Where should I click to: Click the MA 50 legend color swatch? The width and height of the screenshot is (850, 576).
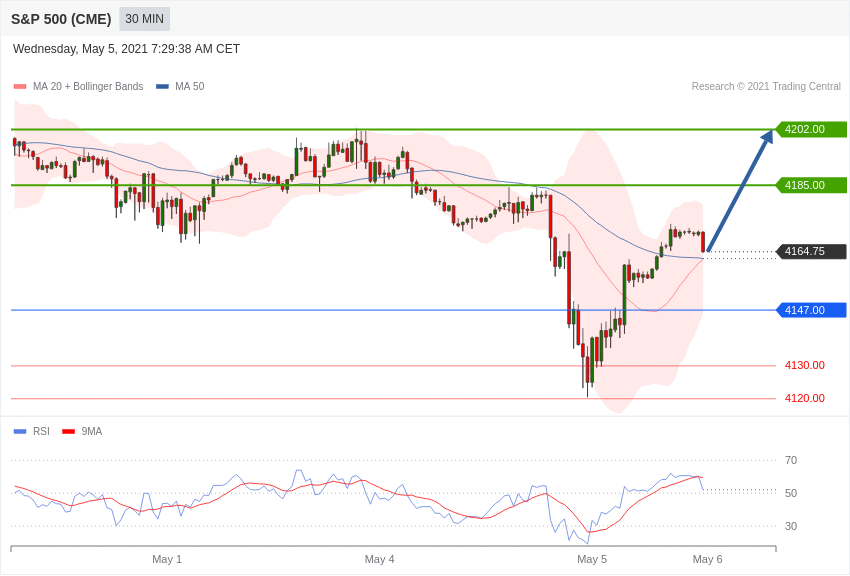(162, 87)
